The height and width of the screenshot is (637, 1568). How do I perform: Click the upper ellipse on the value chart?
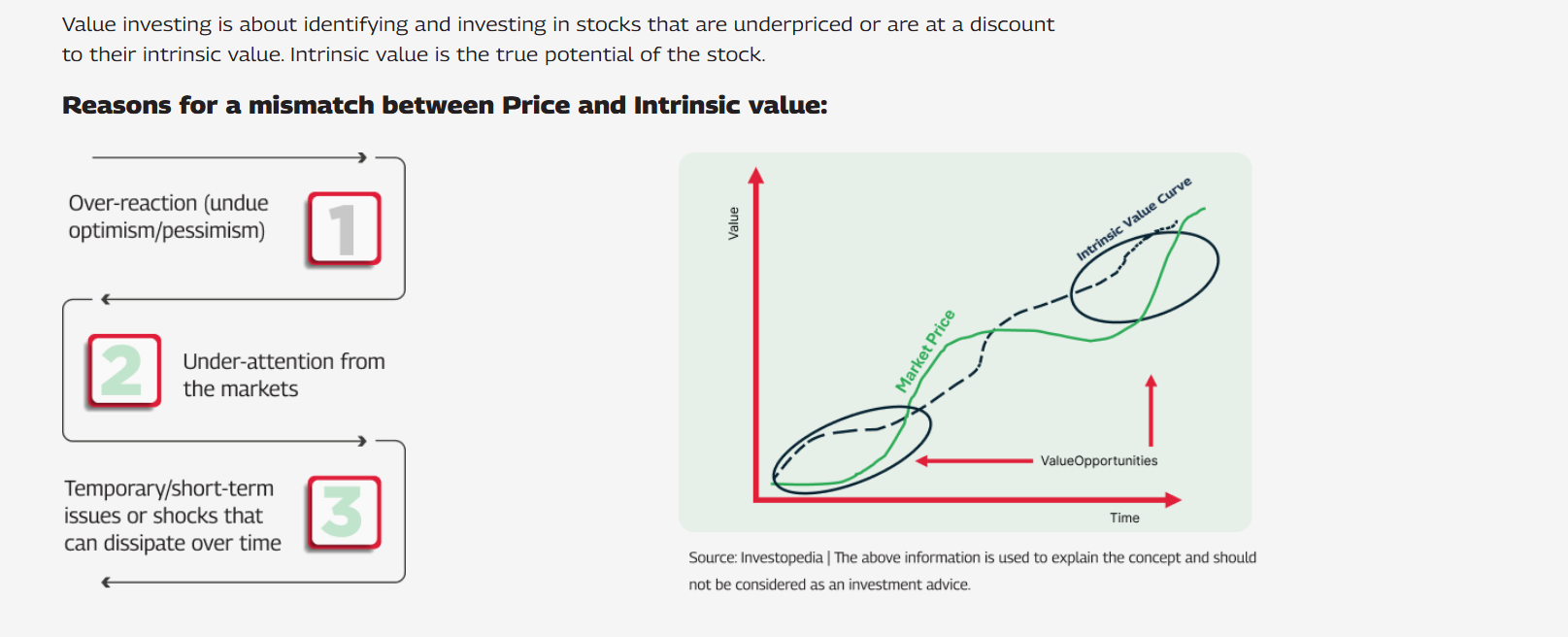[x=1145, y=277]
